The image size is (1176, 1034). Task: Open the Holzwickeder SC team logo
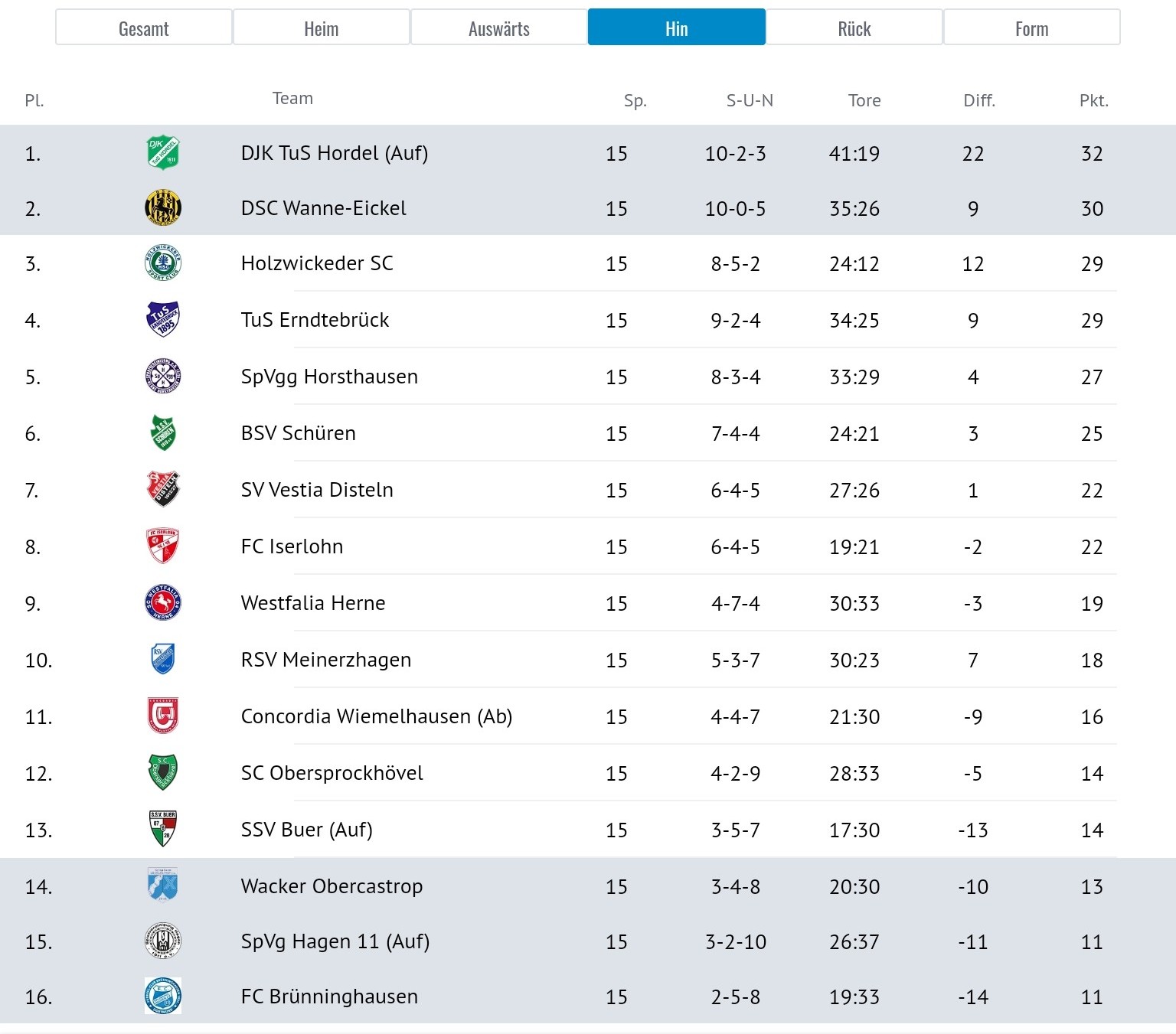pos(163,263)
